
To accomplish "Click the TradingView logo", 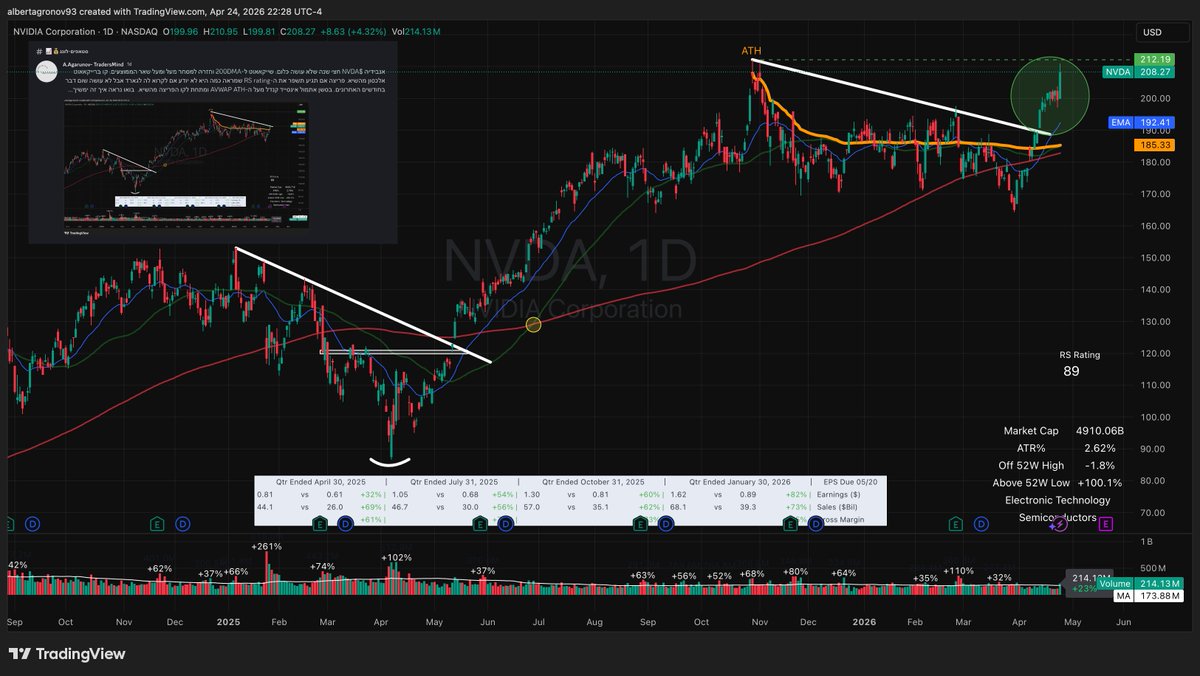I will 67,653.
